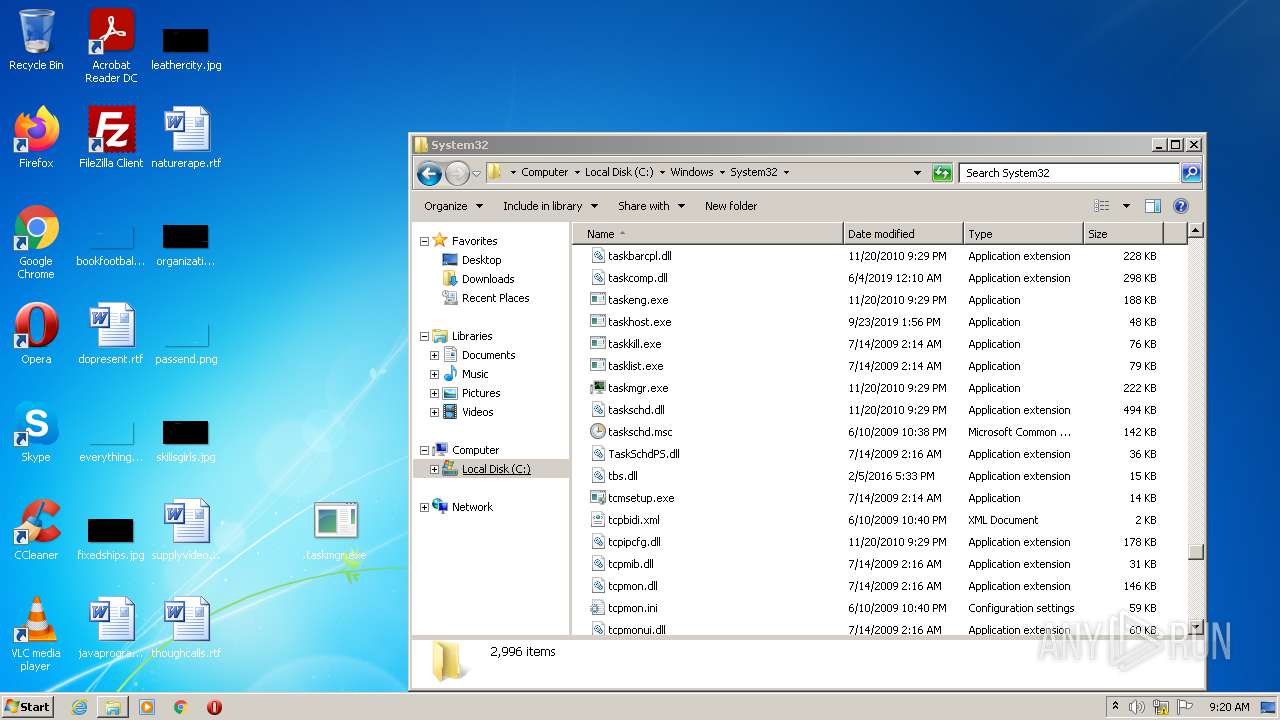The height and width of the screenshot is (720, 1280).
Task: Click the New folder button
Action: 731,206
